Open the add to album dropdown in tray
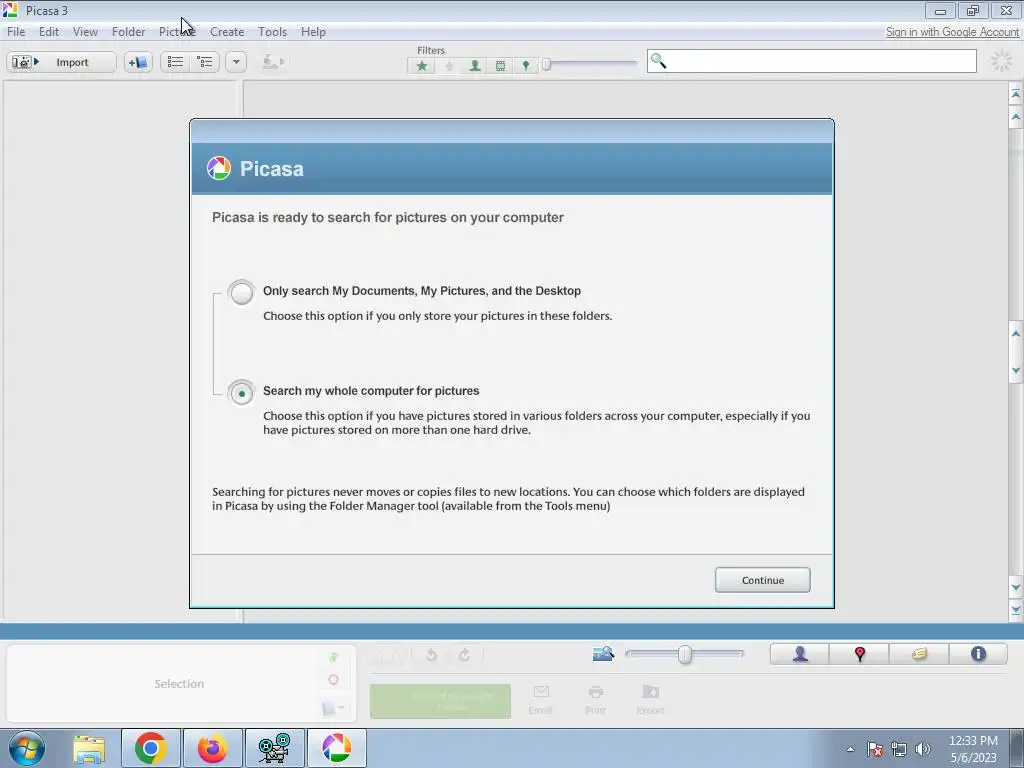Screen dimensions: 1024x768 click(333, 708)
